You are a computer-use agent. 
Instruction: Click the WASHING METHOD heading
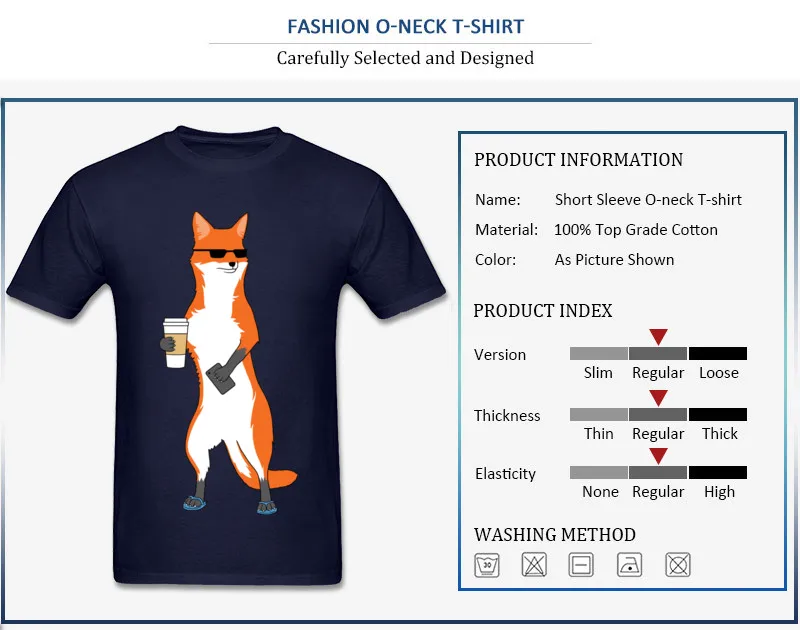555,535
